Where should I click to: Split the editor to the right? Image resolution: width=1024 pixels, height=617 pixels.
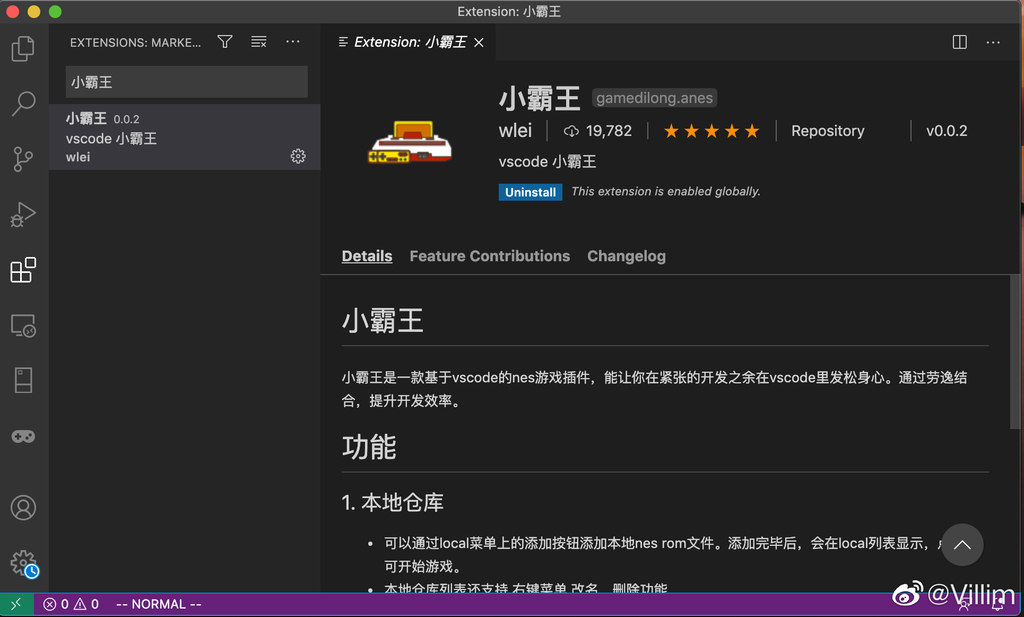click(959, 42)
